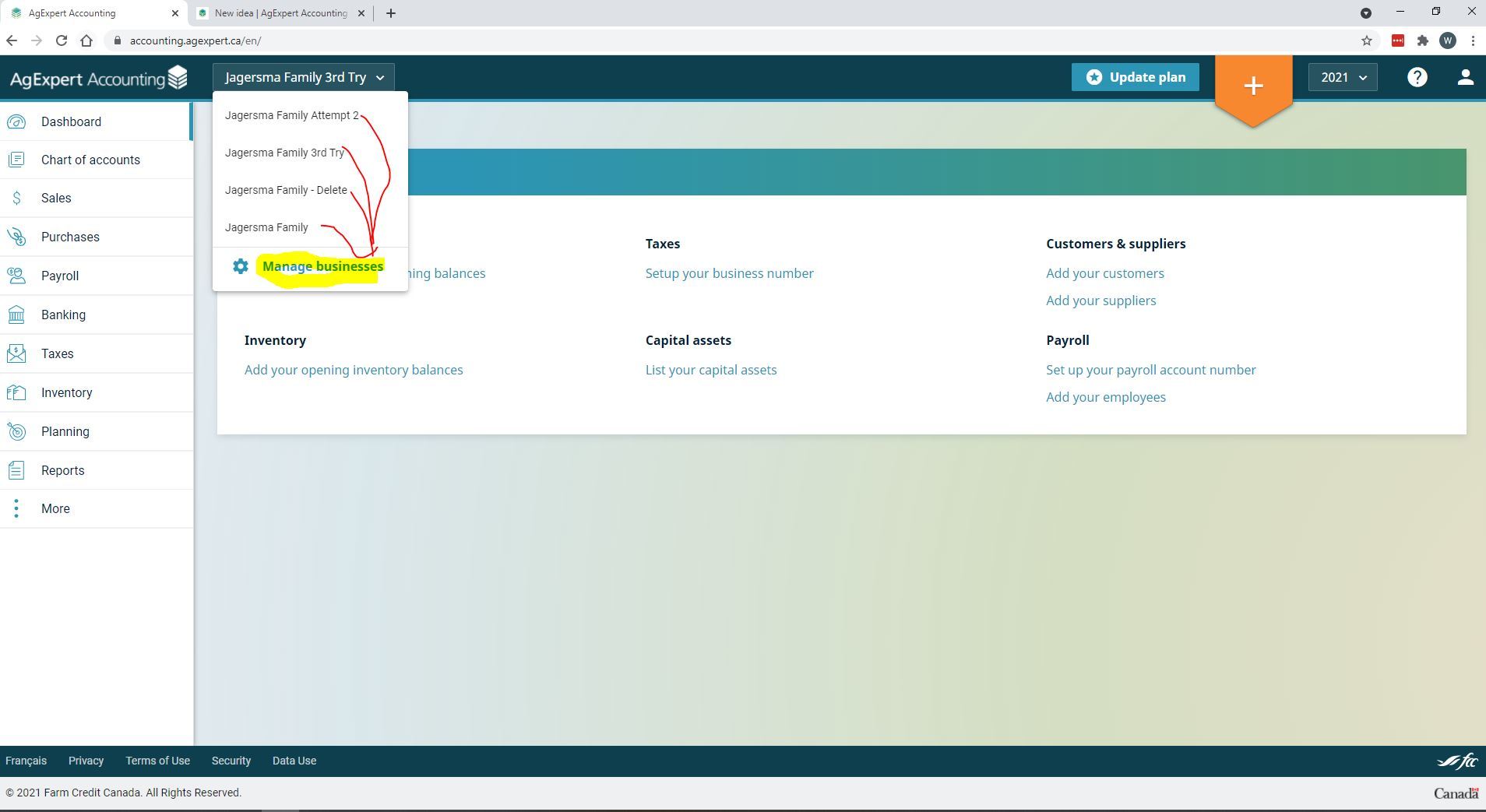Open the 2021 fiscal year dropdown
Image resolution: width=1486 pixels, height=812 pixels.
click(1343, 77)
